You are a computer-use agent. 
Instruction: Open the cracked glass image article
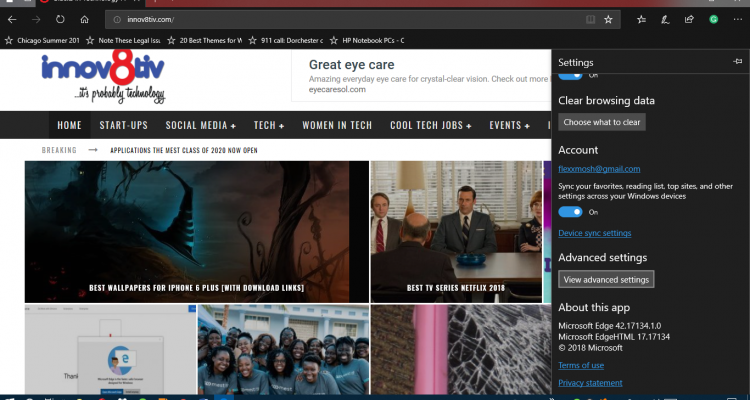pos(461,350)
